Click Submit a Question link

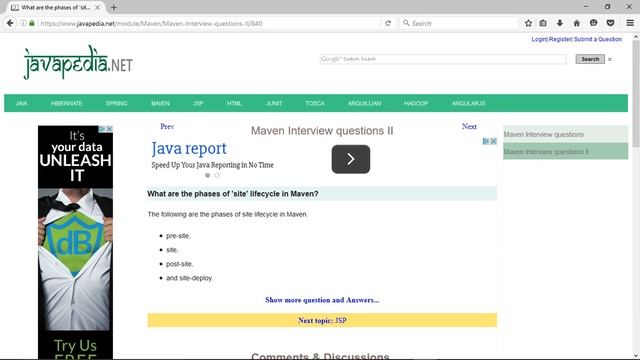click(x=598, y=39)
